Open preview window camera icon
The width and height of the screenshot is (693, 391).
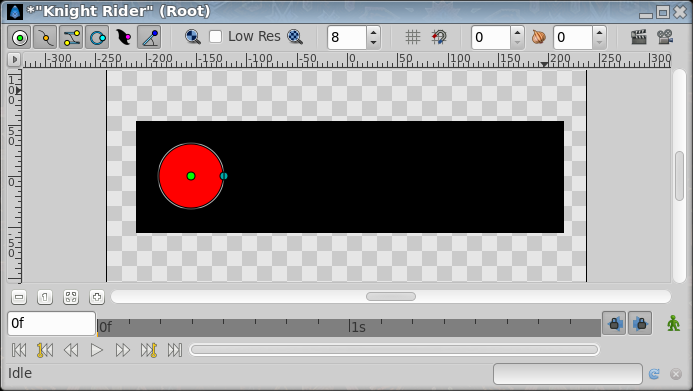coord(665,37)
